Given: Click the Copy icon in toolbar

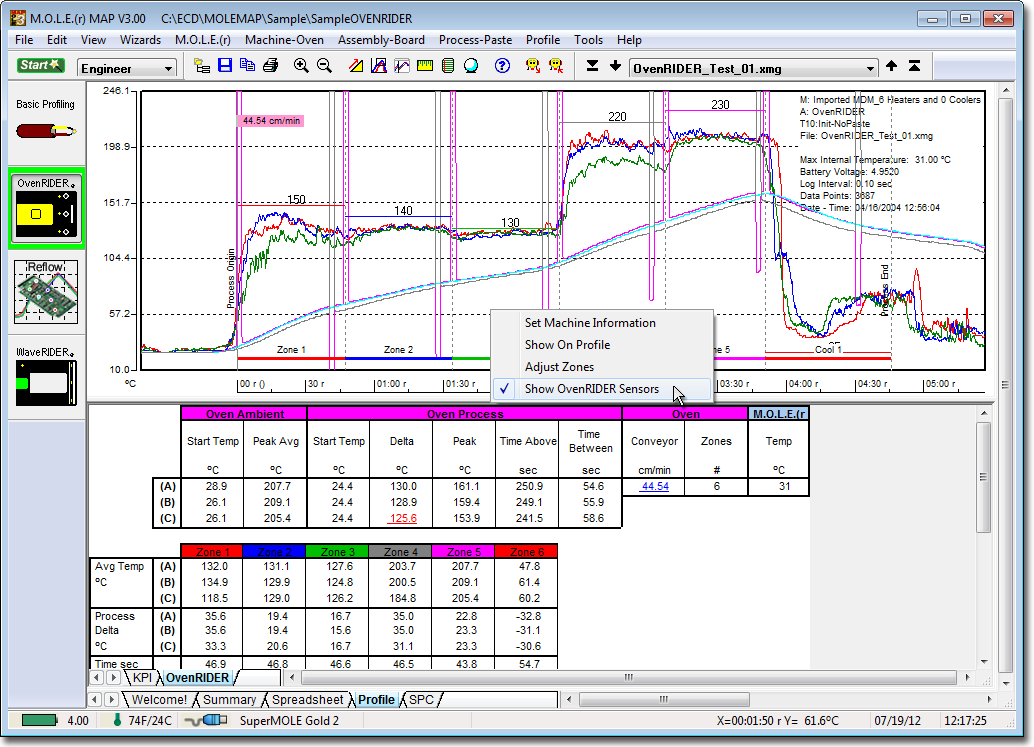Looking at the screenshot, I should pos(247,65).
